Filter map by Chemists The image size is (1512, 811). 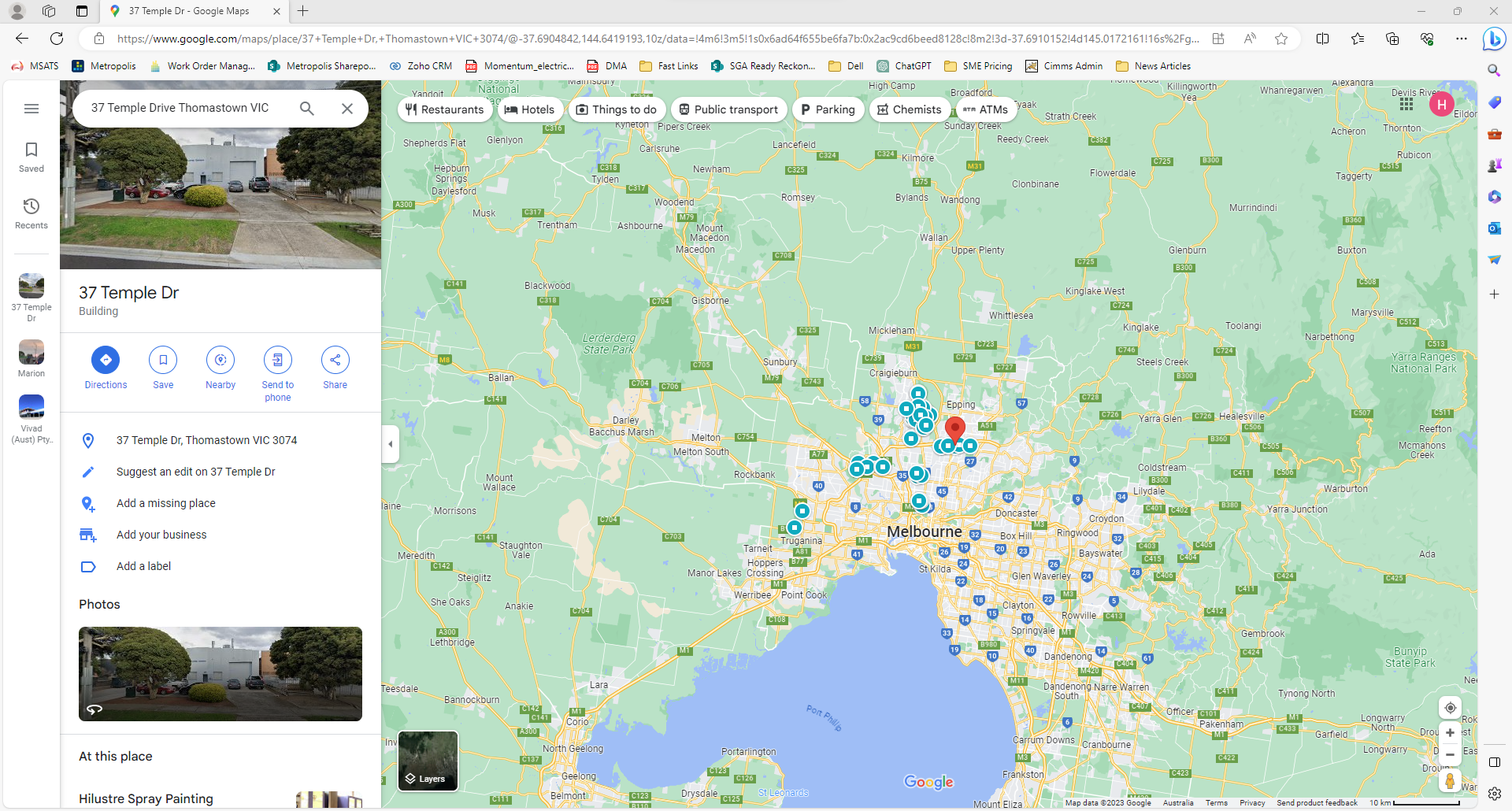click(x=910, y=109)
